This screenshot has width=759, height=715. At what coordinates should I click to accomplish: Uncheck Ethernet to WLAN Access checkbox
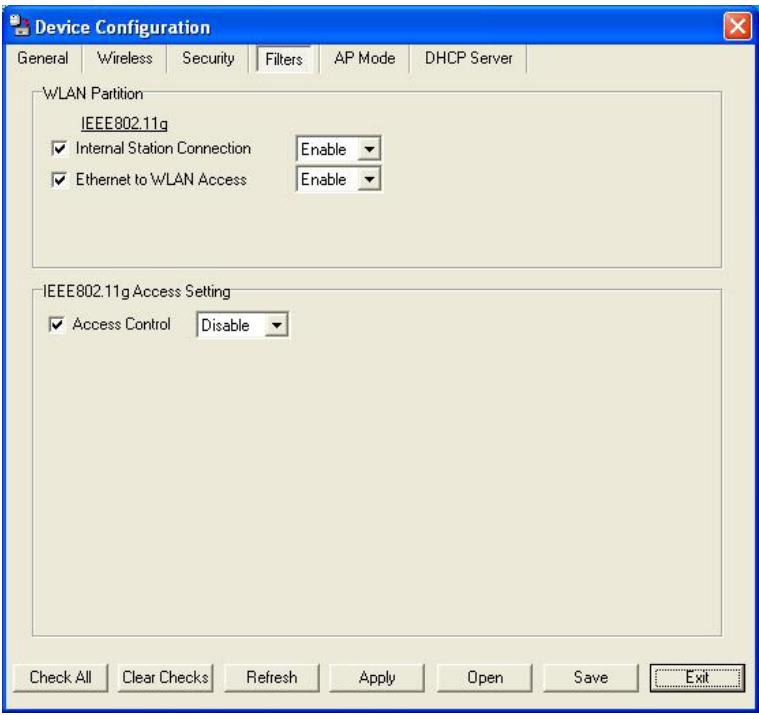(x=60, y=180)
